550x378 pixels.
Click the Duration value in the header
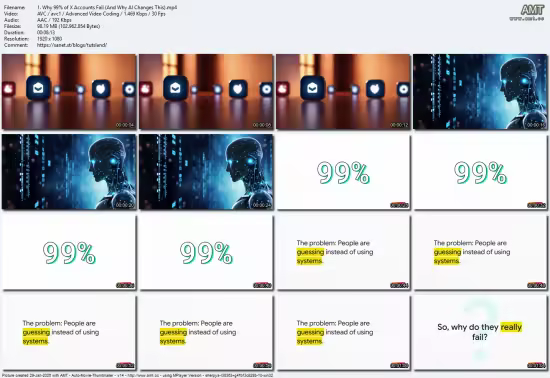[46, 33]
